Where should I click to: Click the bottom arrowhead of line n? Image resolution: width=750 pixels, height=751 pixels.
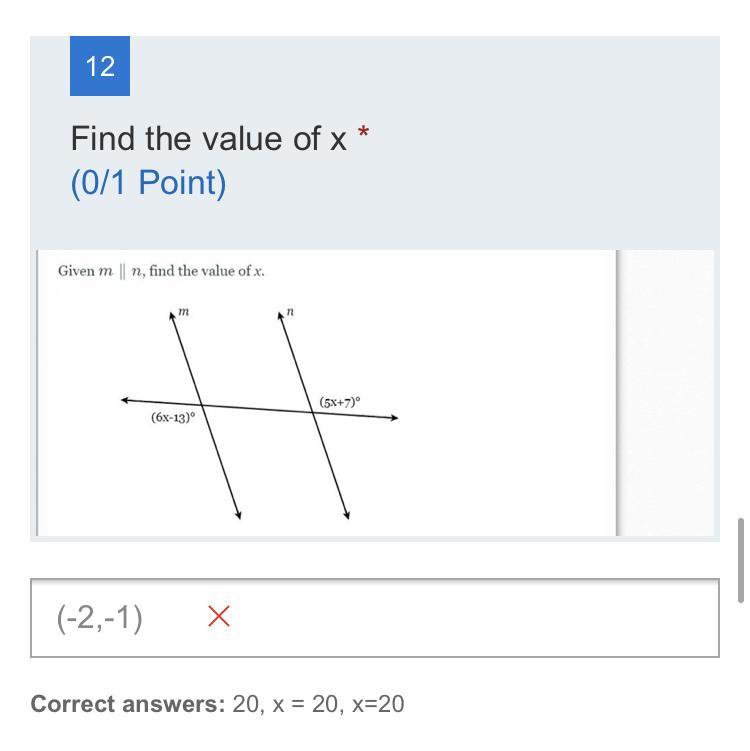(347, 515)
